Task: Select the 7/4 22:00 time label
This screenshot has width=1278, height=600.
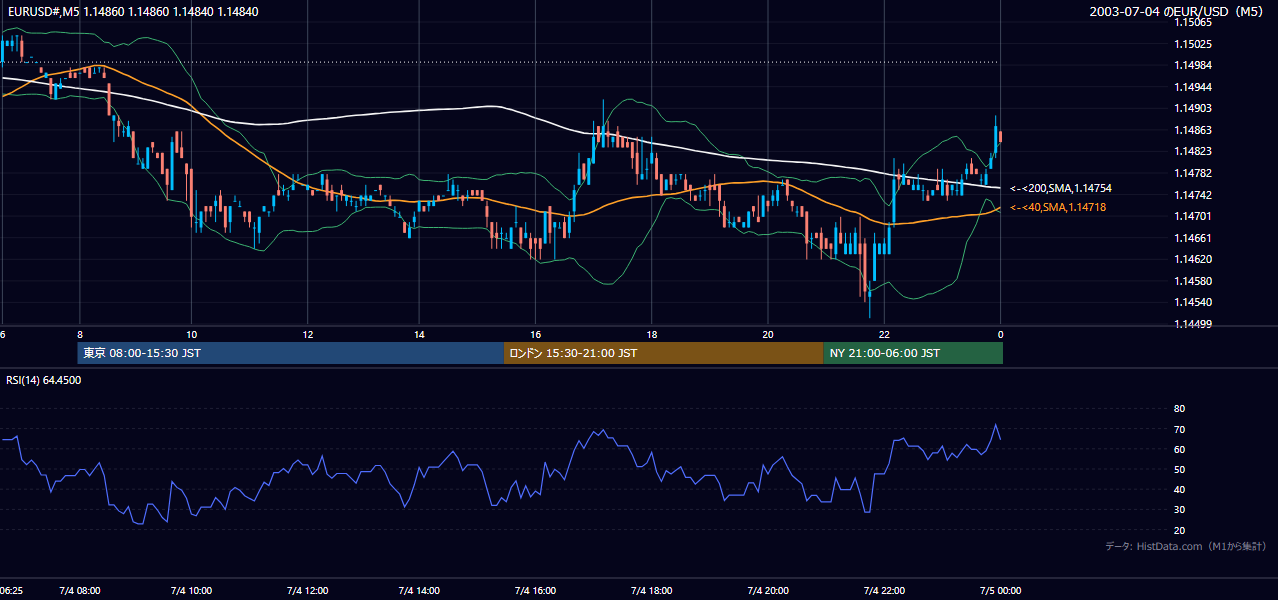Action: click(x=884, y=590)
